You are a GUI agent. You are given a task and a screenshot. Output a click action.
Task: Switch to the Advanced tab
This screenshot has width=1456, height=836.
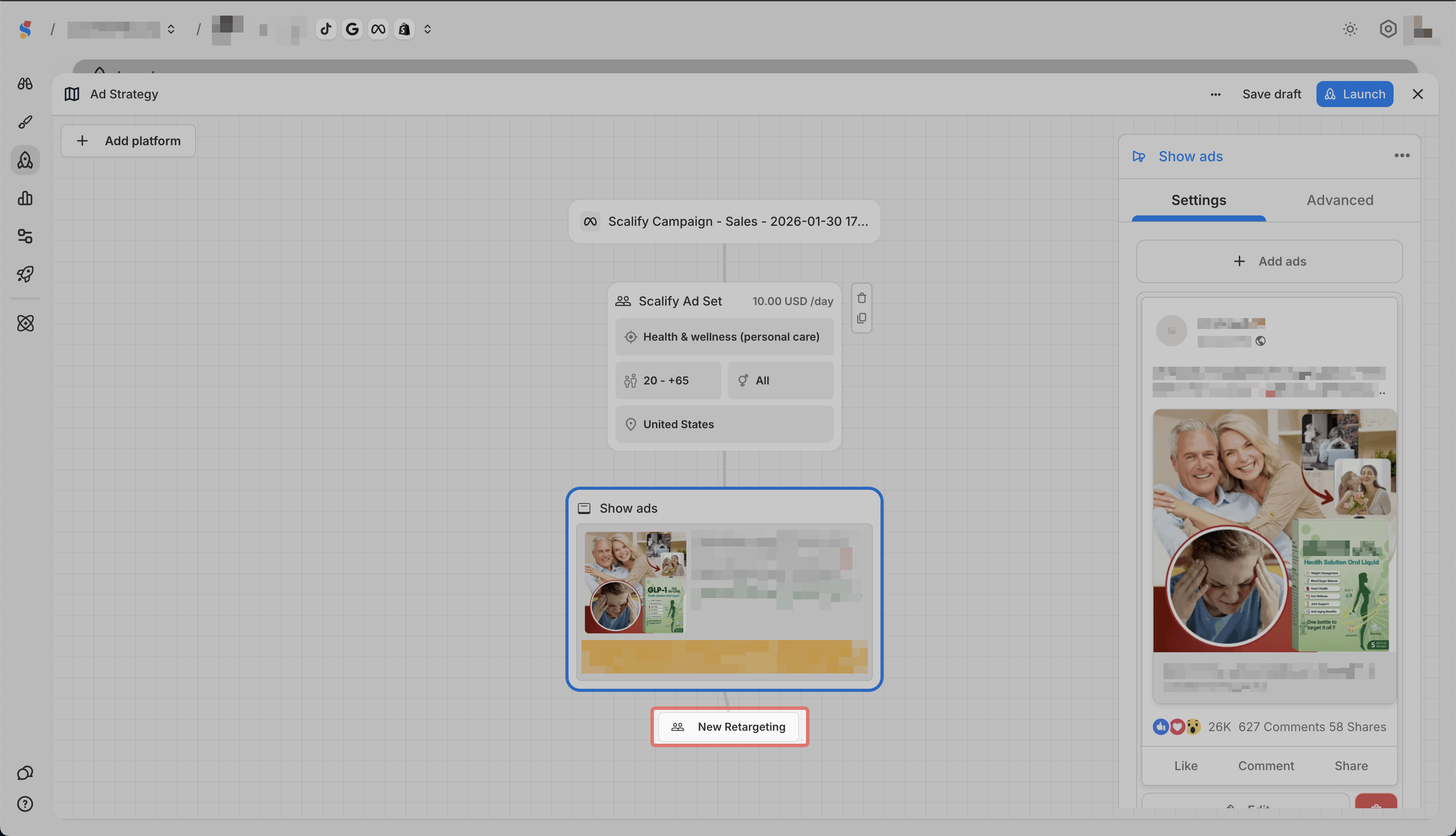click(x=1339, y=200)
